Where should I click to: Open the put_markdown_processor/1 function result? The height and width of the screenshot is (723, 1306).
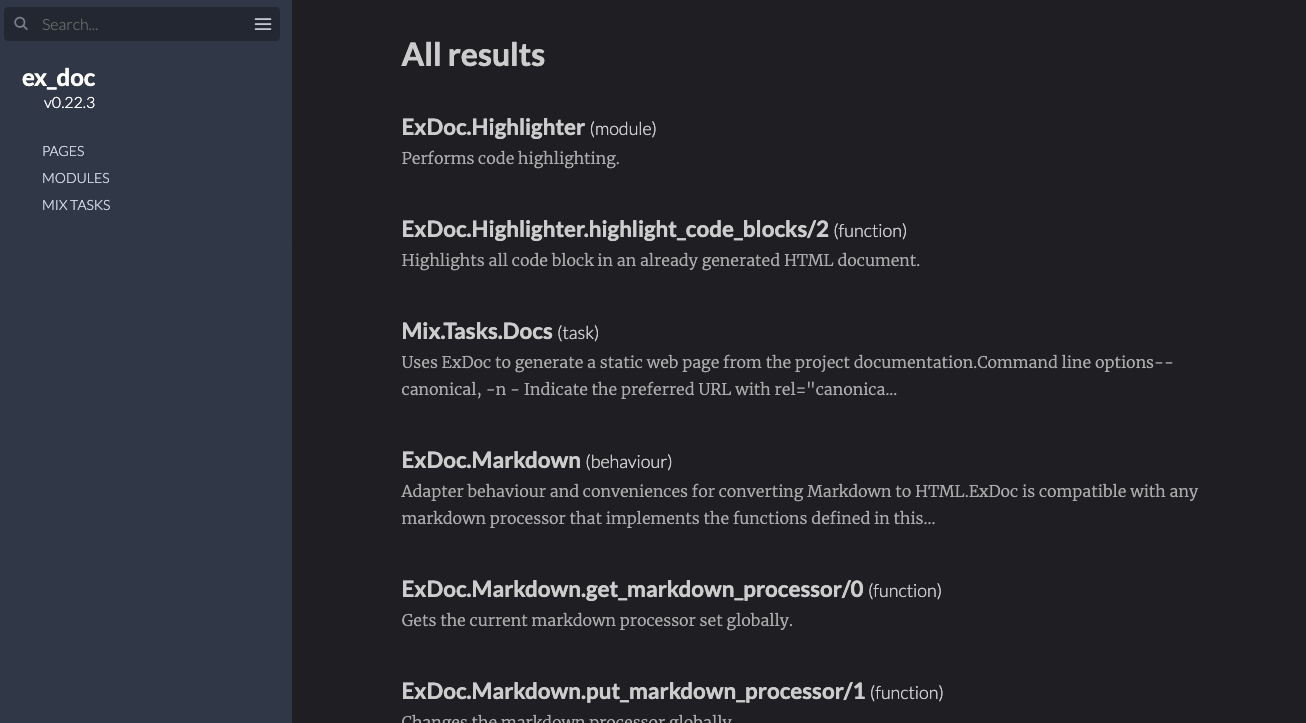coord(633,691)
